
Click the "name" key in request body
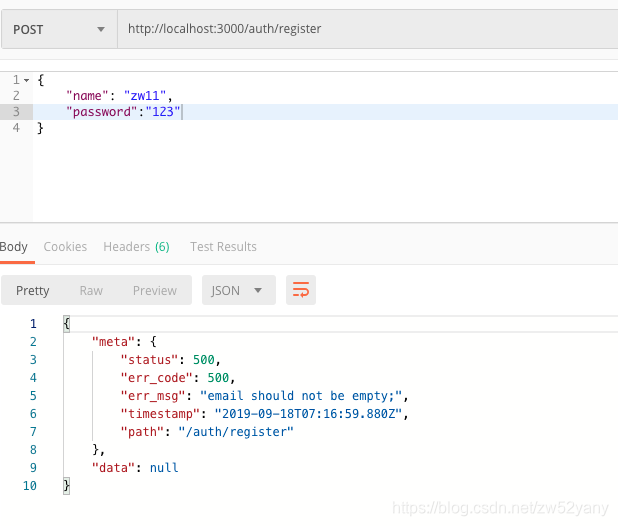(87, 96)
